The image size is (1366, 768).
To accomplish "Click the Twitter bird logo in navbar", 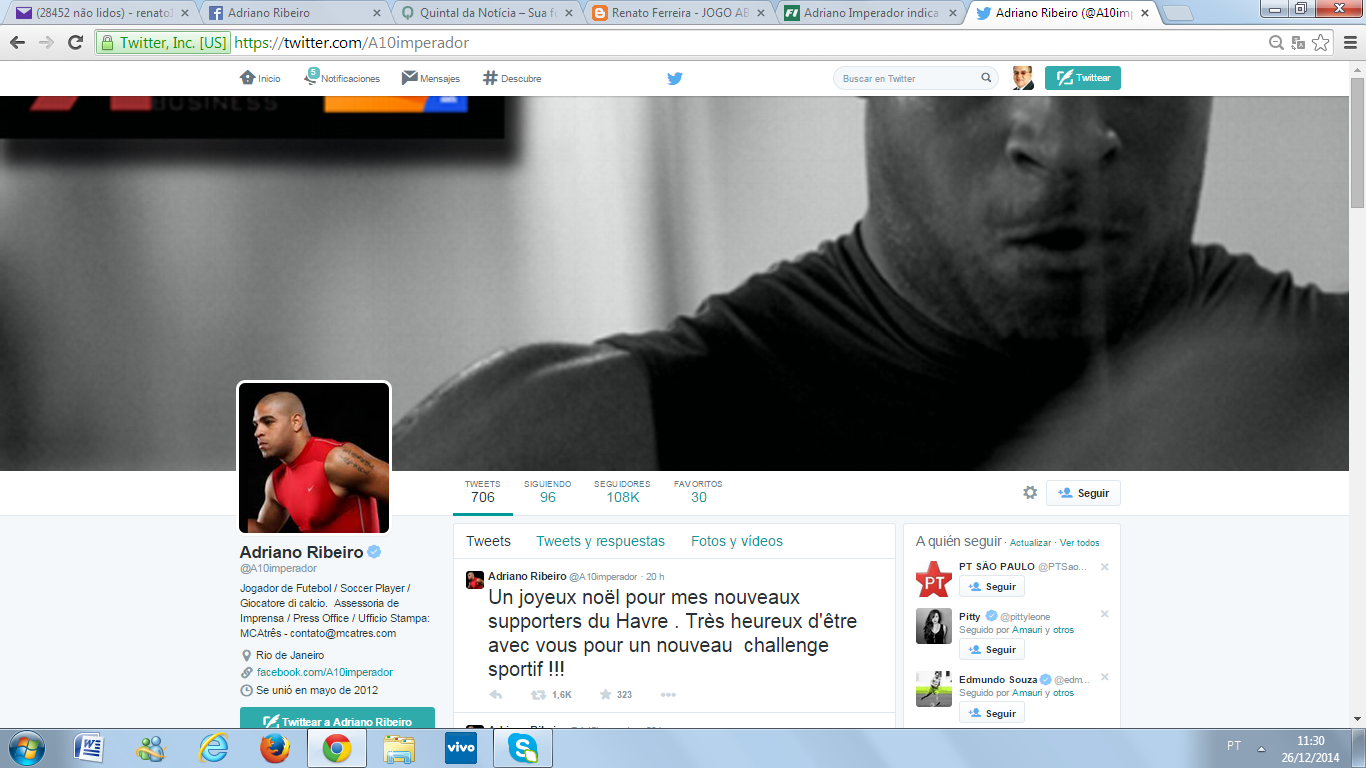I will (675, 78).
